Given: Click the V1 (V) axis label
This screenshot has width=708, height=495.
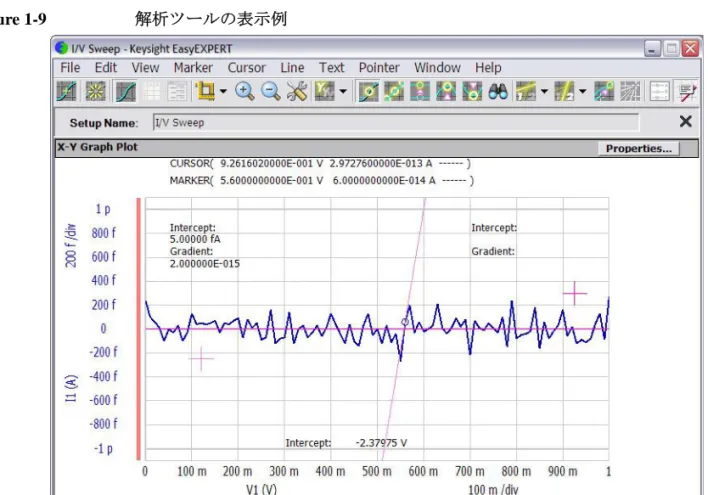Looking at the screenshot, I should (261, 489).
